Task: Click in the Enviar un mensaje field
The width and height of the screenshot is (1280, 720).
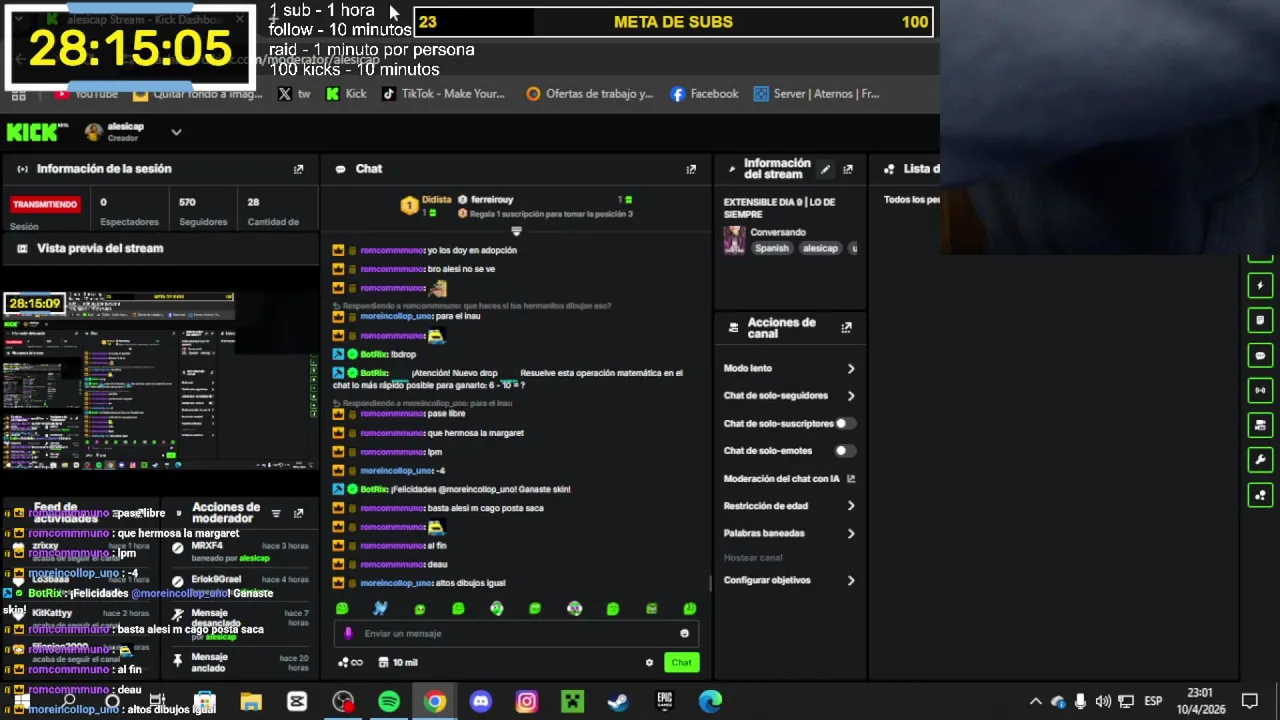Action: pos(515,633)
